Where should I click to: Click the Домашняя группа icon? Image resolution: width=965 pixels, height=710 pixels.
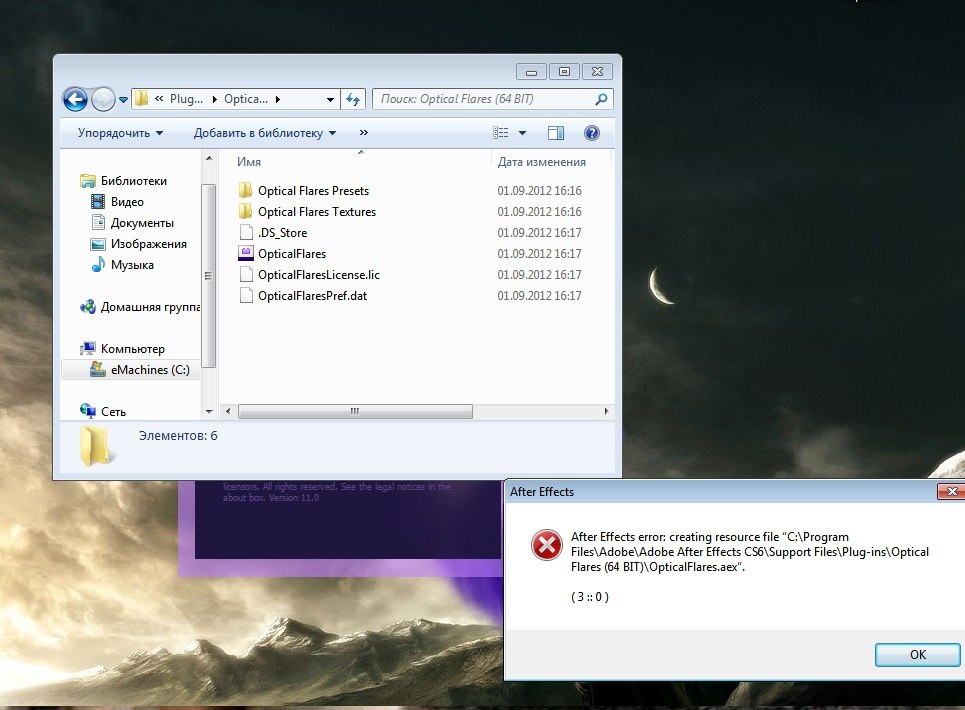tap(88, 306)
